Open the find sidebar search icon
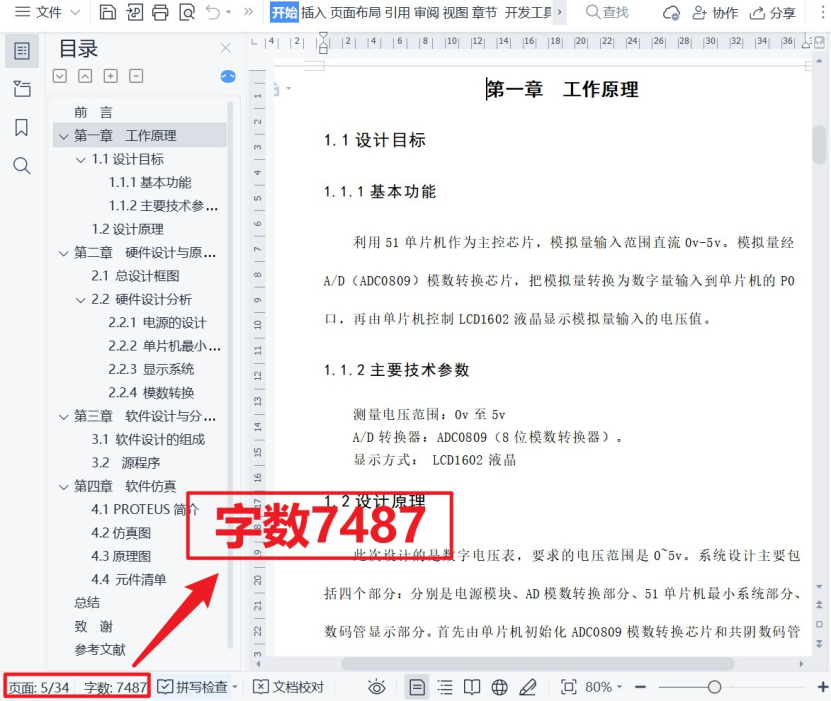The image size is (831, 701). (22, 165)
